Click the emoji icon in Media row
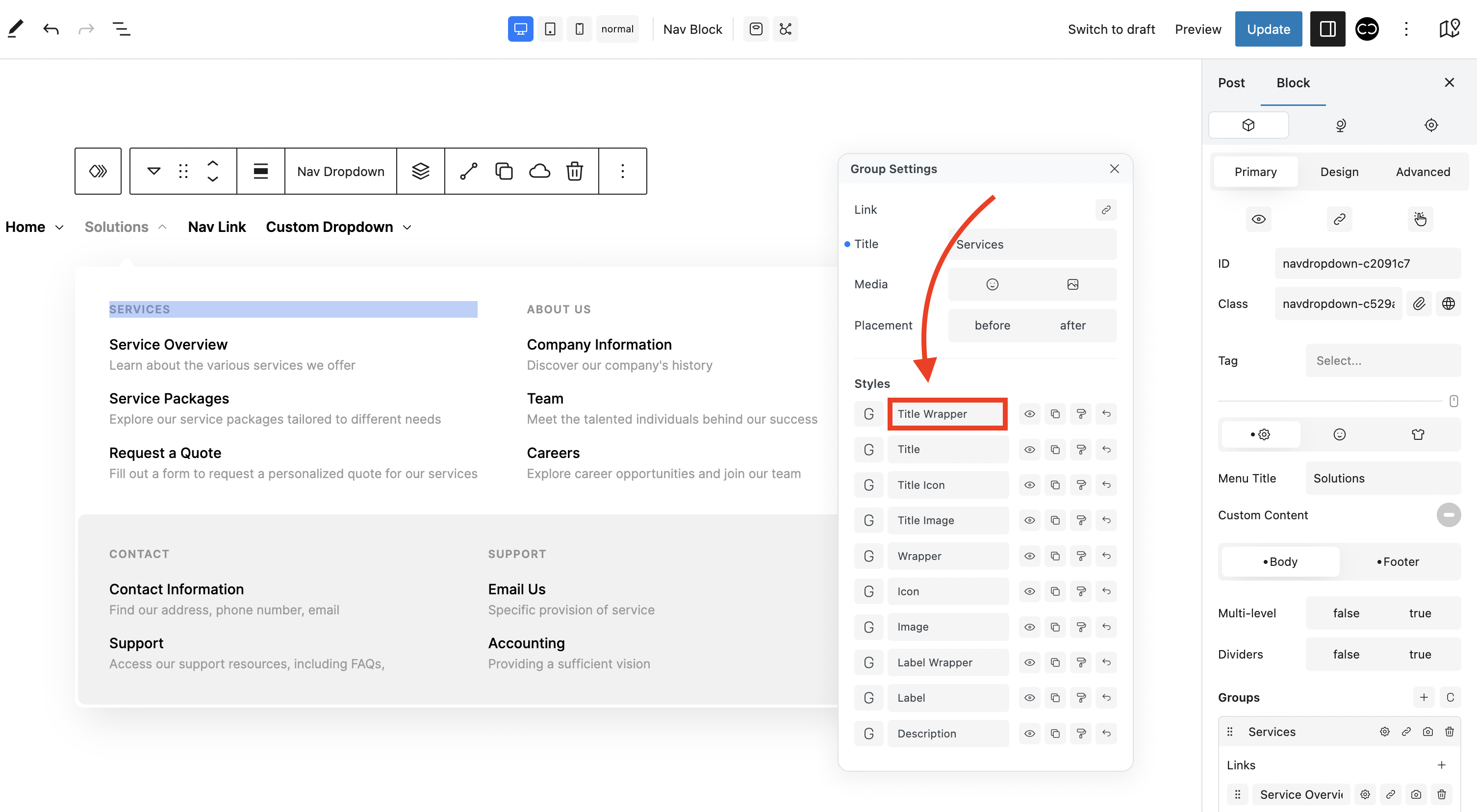Viewport: 1477px width, 812px height. 992,284
